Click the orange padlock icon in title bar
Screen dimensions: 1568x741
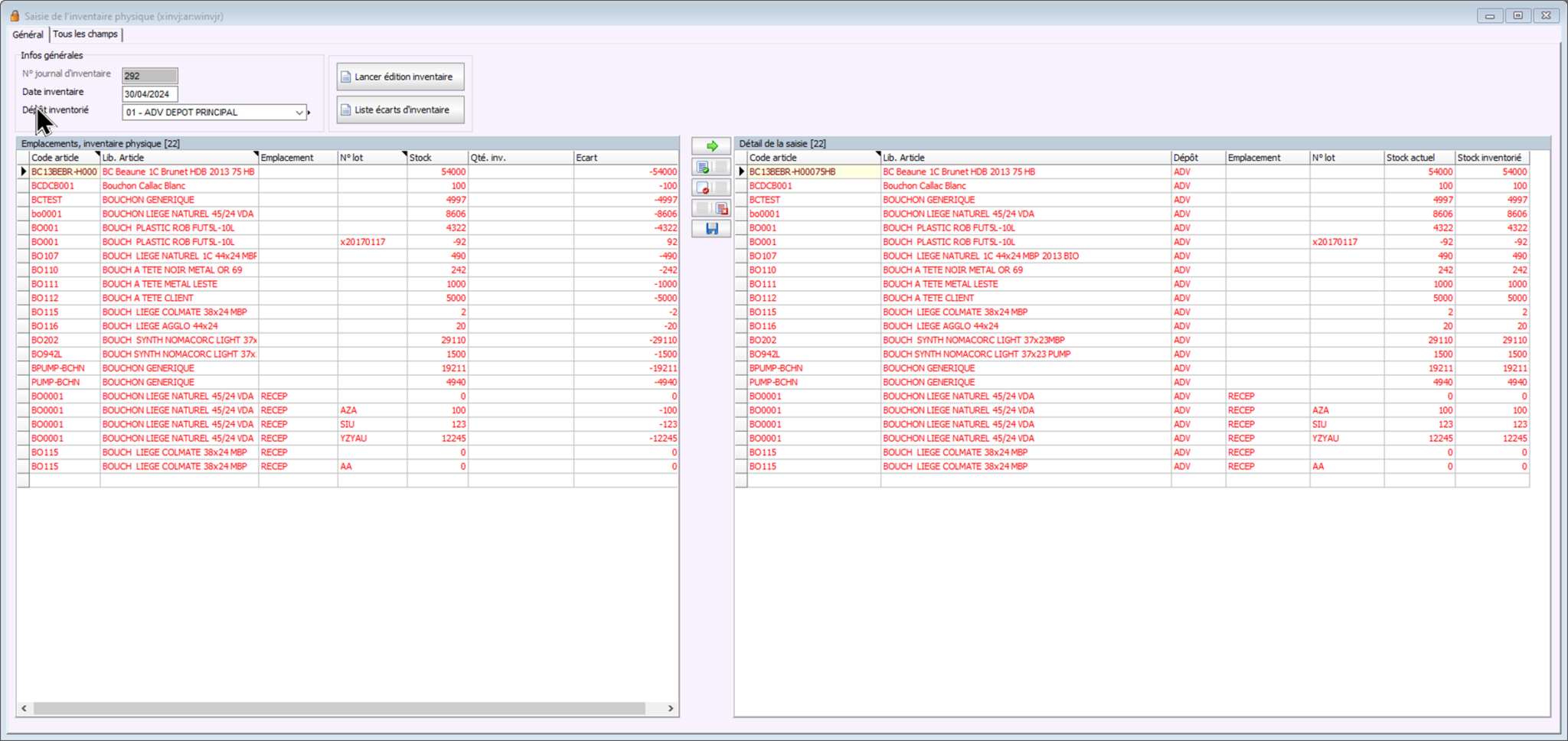15,15
